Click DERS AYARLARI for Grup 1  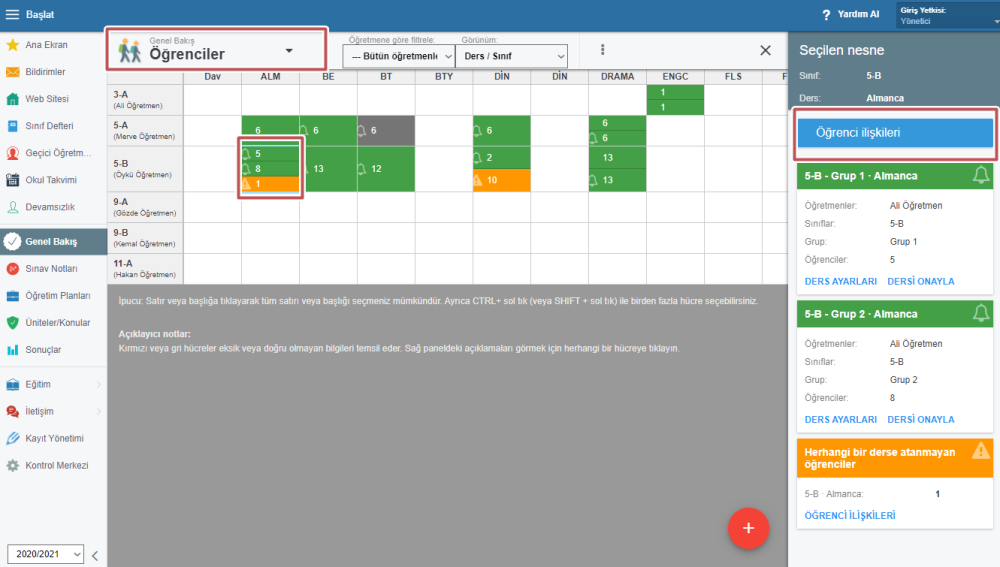coord(841,281)
